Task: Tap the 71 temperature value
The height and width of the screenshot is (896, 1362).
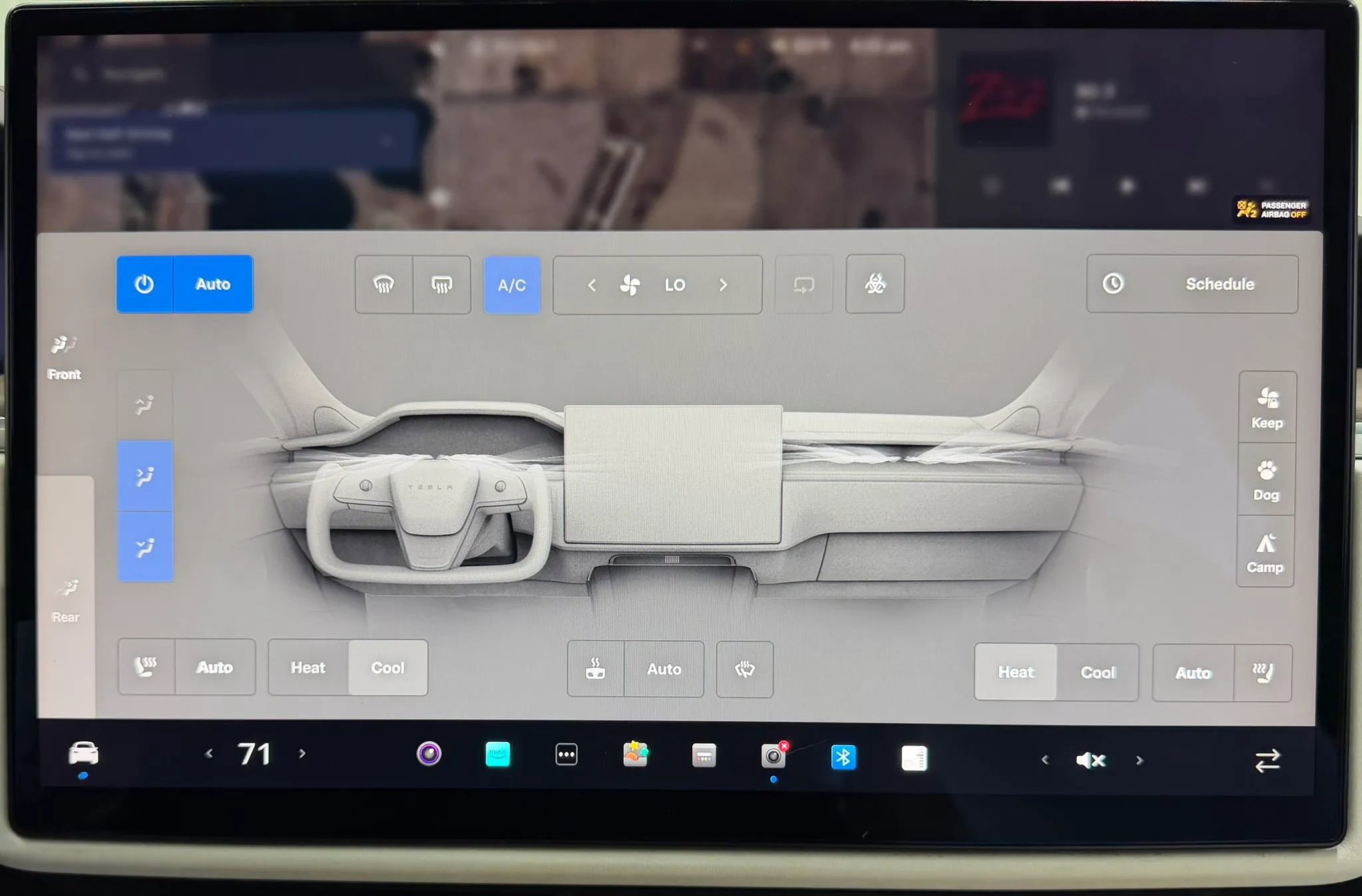Action: click(x=255, y=754)
